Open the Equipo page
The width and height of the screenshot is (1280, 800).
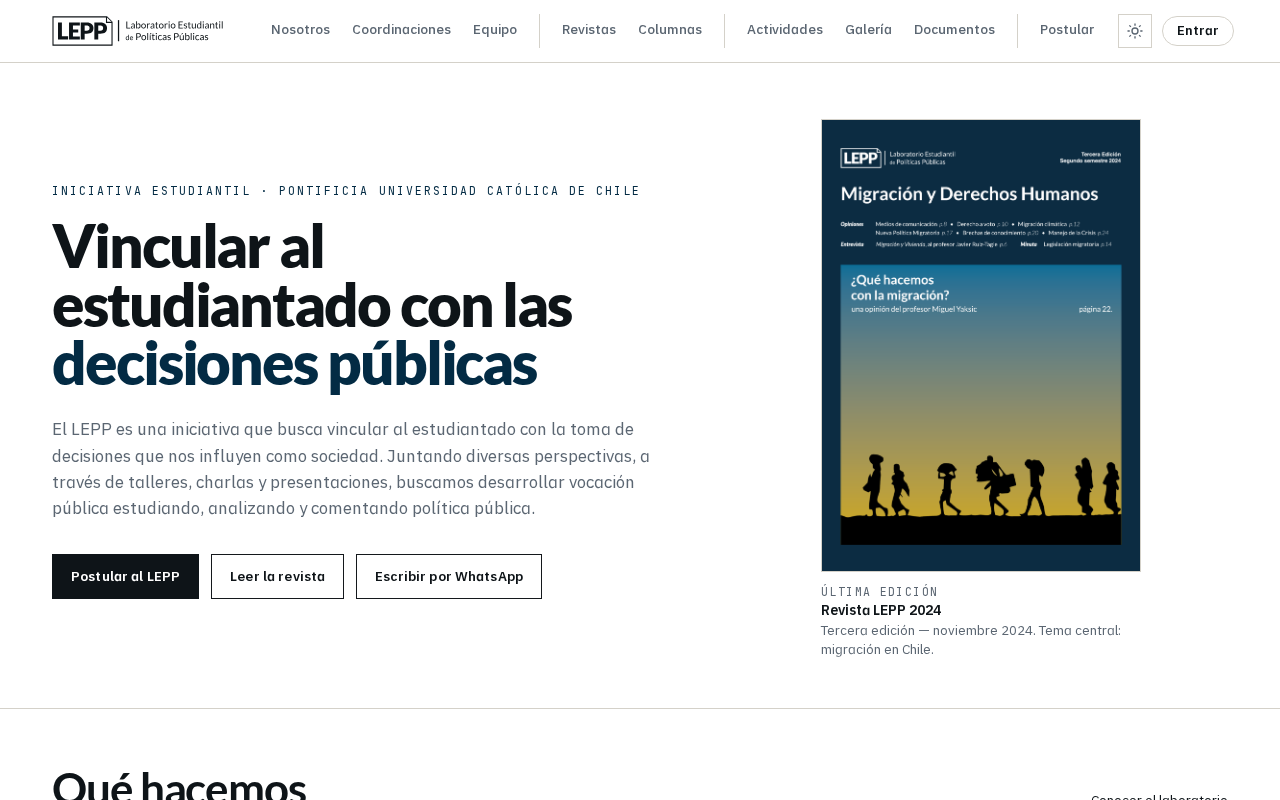click(495, 30)
